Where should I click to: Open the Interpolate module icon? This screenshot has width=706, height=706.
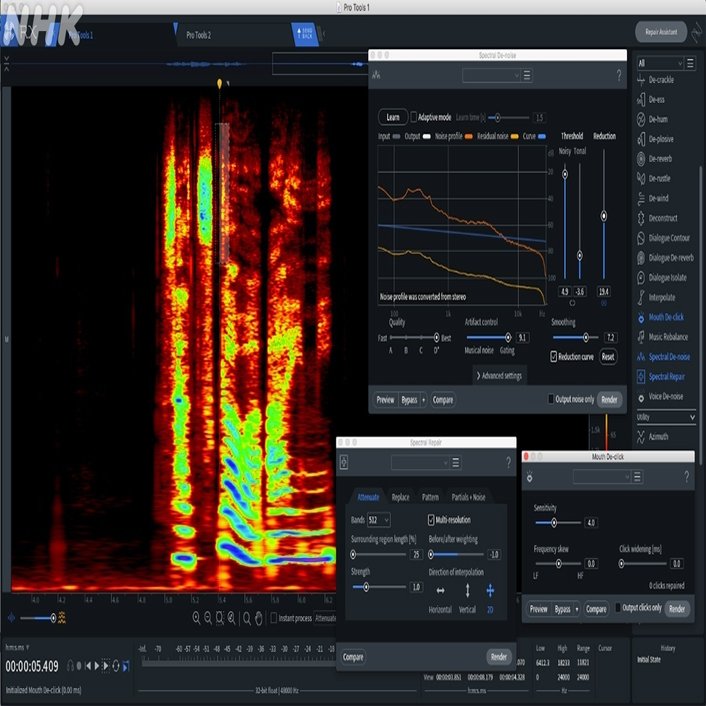click(641, 298)
